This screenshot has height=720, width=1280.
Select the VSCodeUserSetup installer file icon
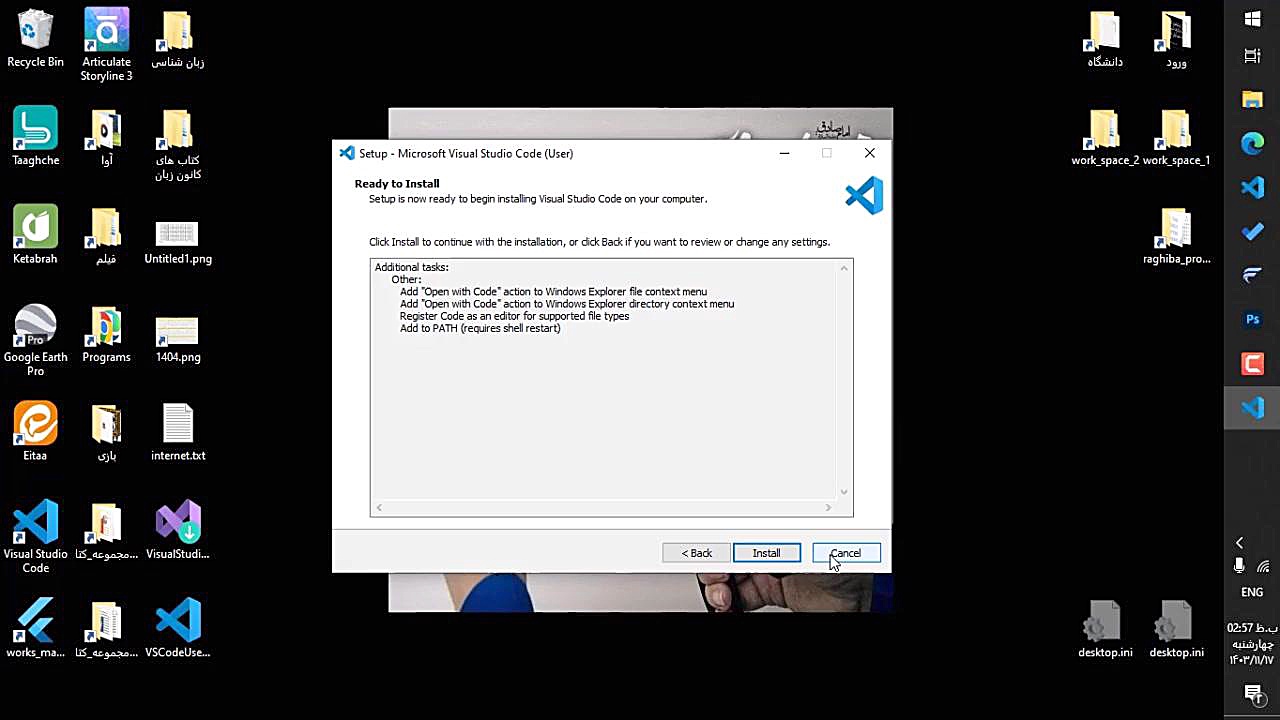[x=178, y=629]
